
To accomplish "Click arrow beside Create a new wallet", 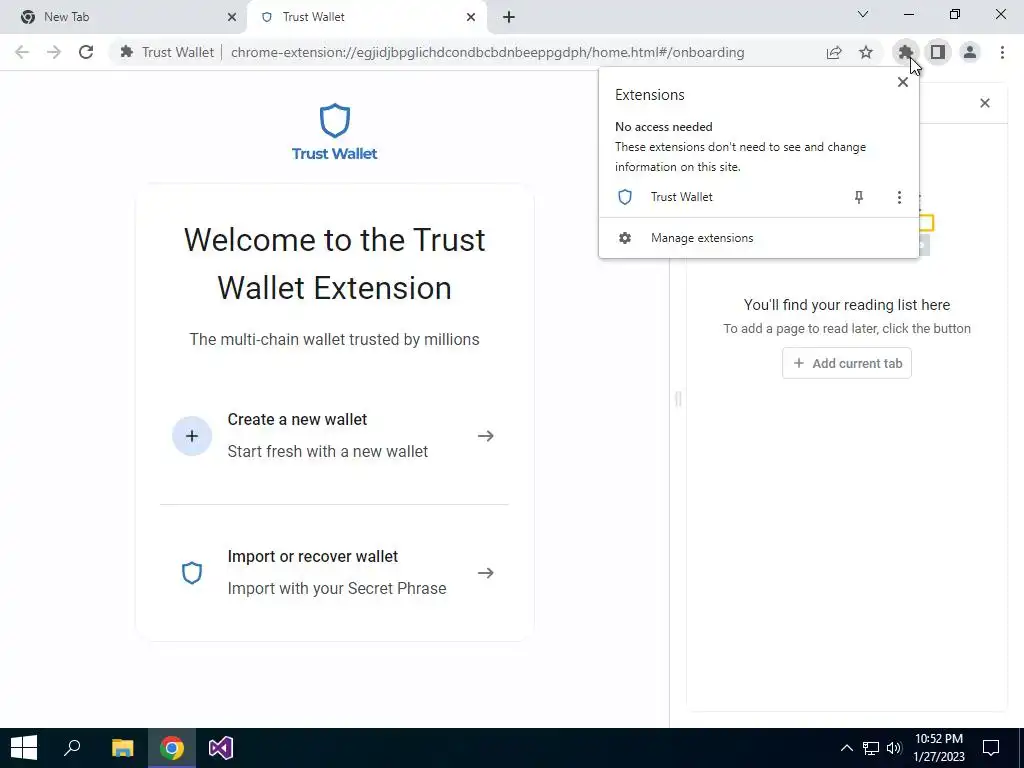I will pyautogui.click(x=485, y=436).
